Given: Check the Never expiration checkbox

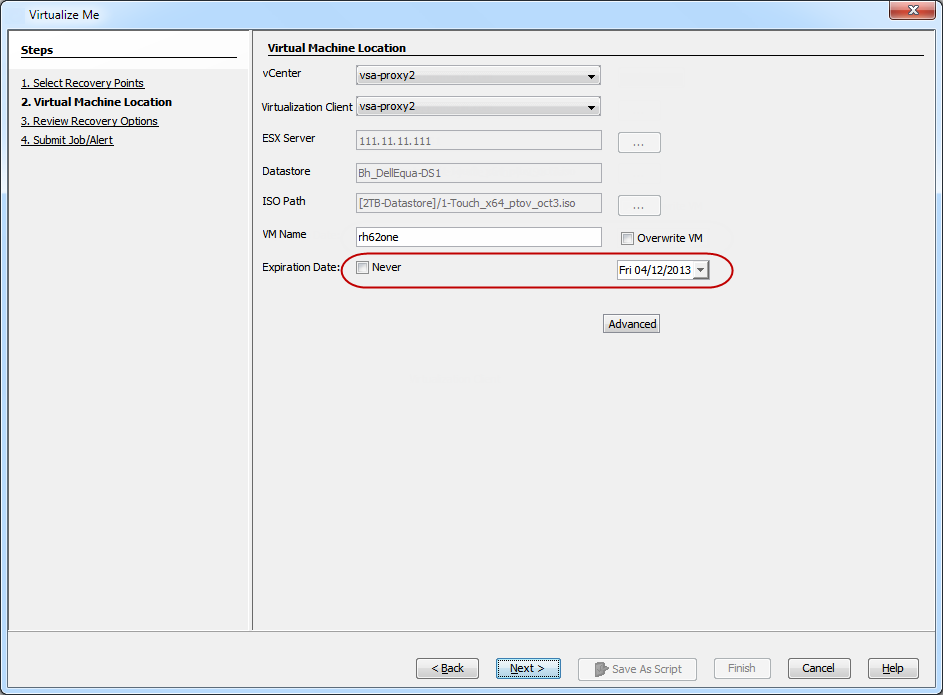Looking at the screenshot, I should pos(363,268).
